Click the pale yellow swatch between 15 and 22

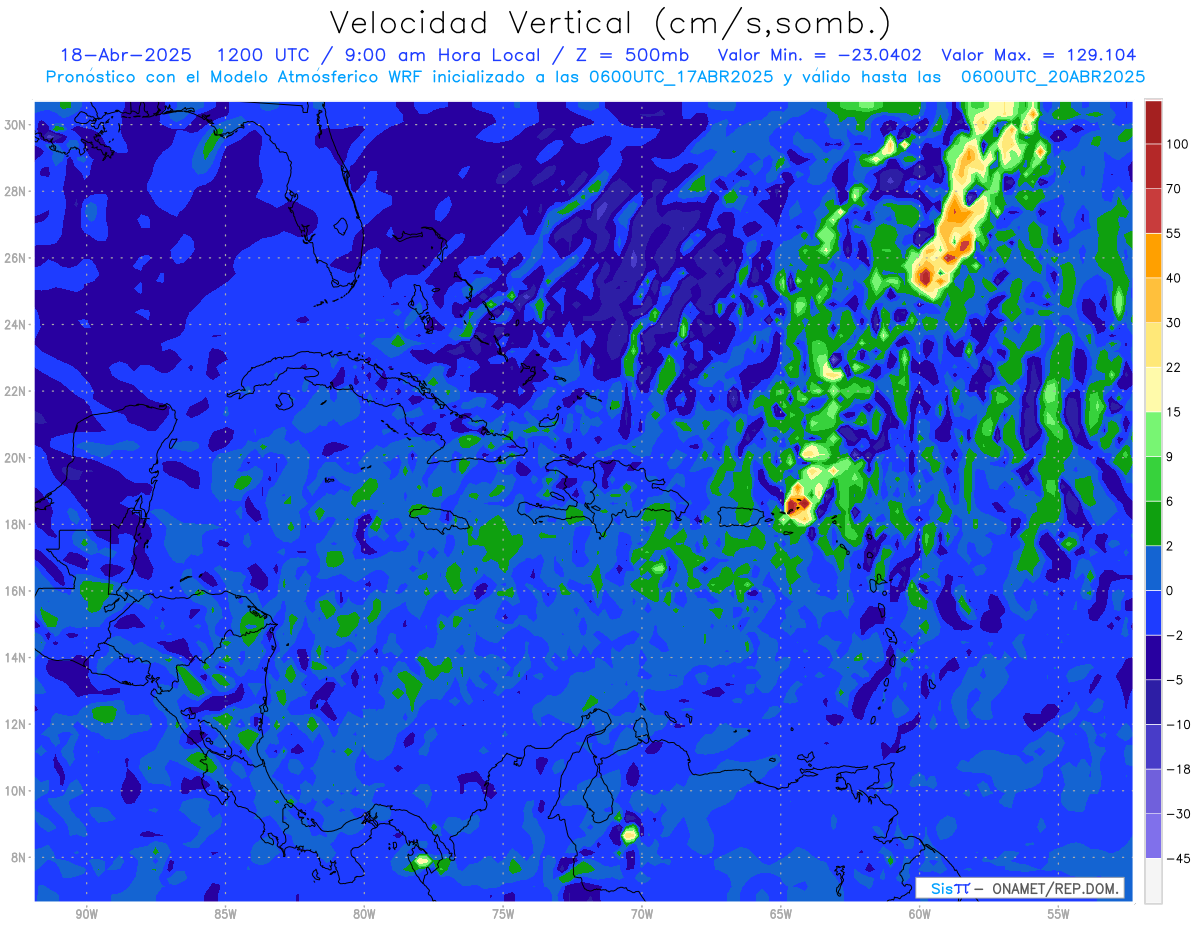tap(1153, 388)
